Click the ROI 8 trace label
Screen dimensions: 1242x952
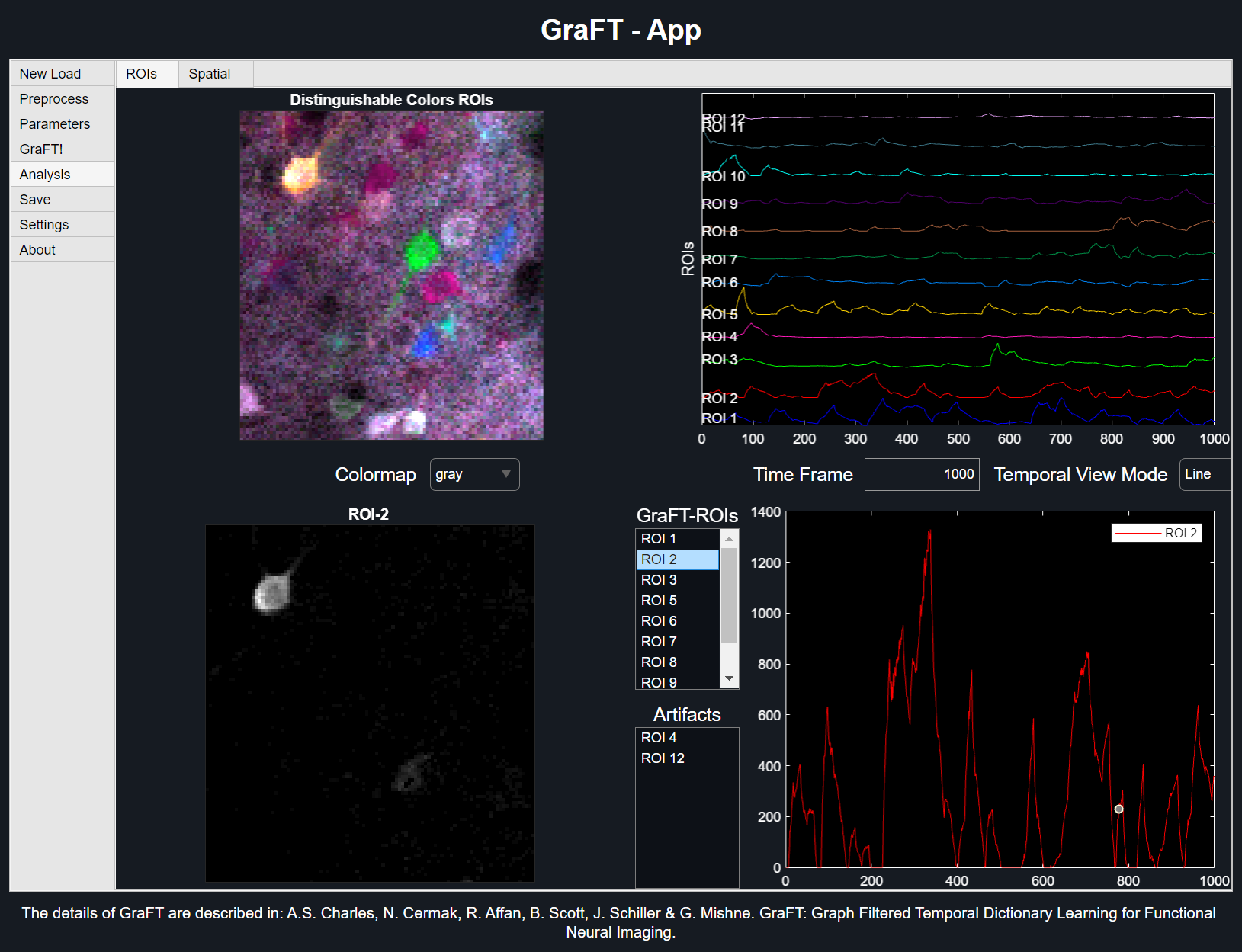point(720,232)
